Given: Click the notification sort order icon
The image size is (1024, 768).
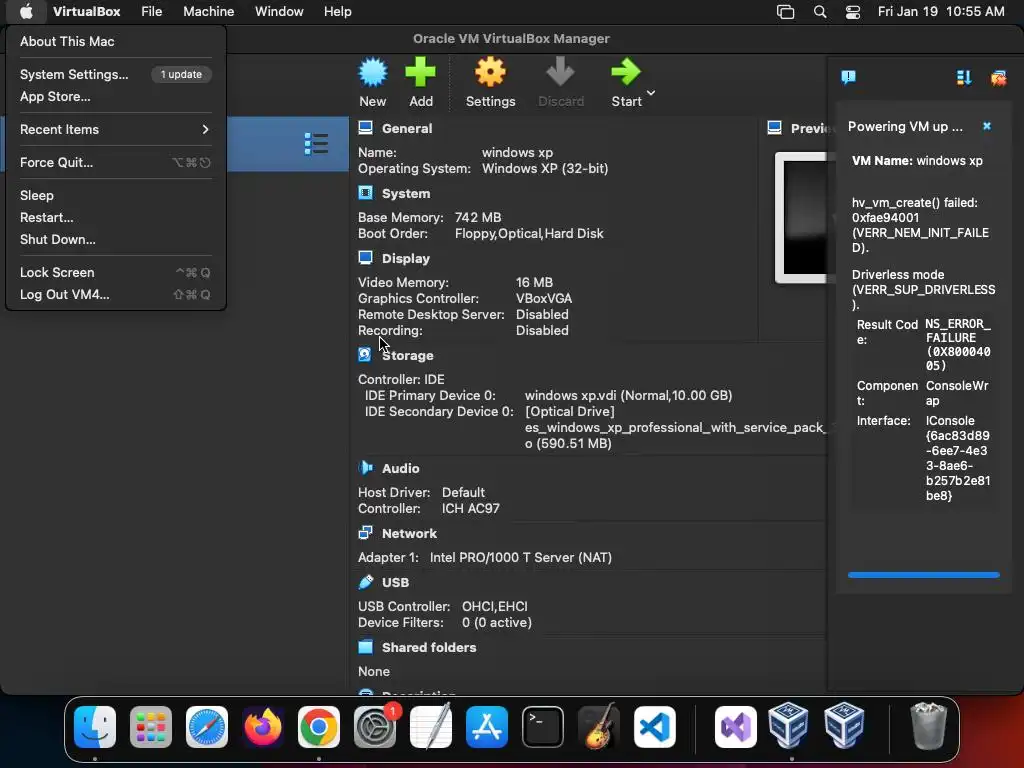Looking at the screenshot, I should click(x=964, y=78).
